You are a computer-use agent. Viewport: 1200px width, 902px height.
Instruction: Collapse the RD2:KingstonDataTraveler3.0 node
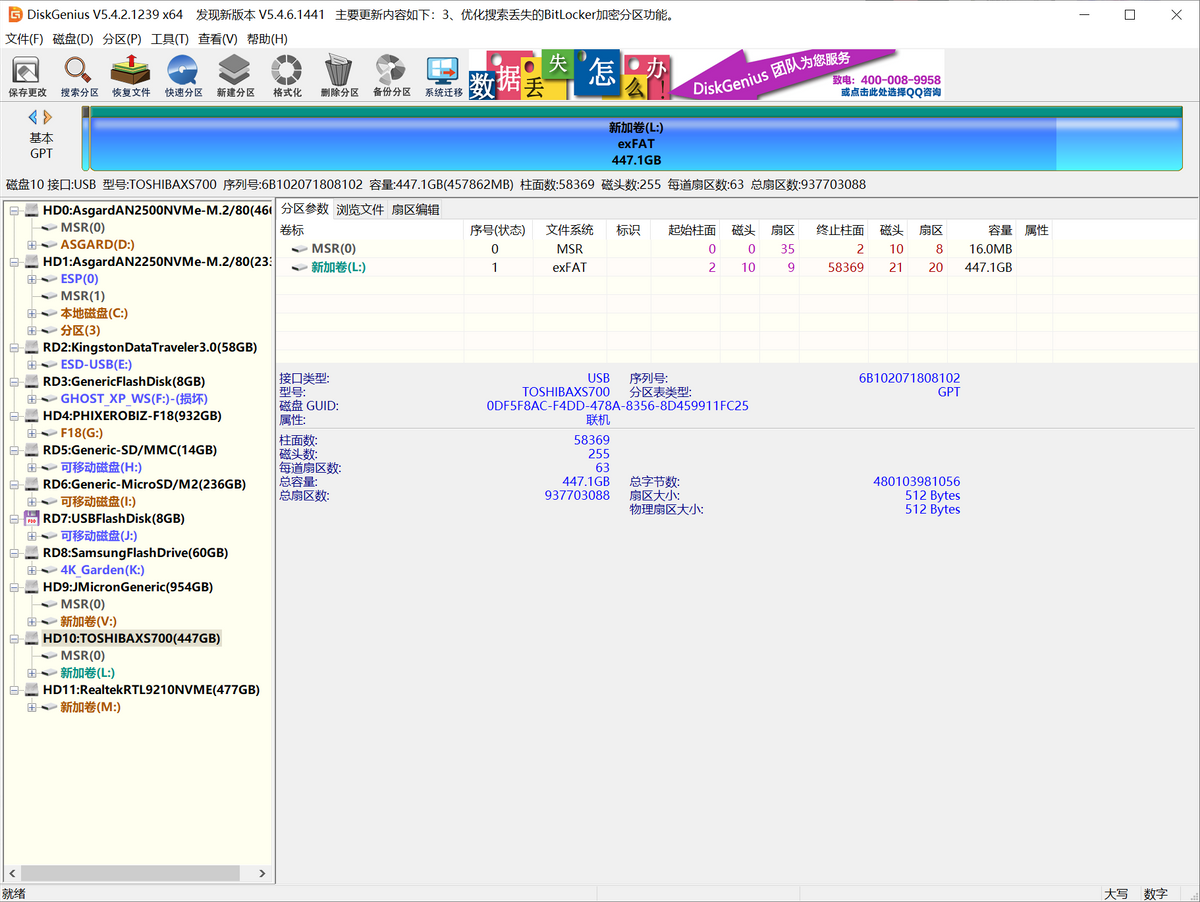pyautogui.click(x=14, y=347)
